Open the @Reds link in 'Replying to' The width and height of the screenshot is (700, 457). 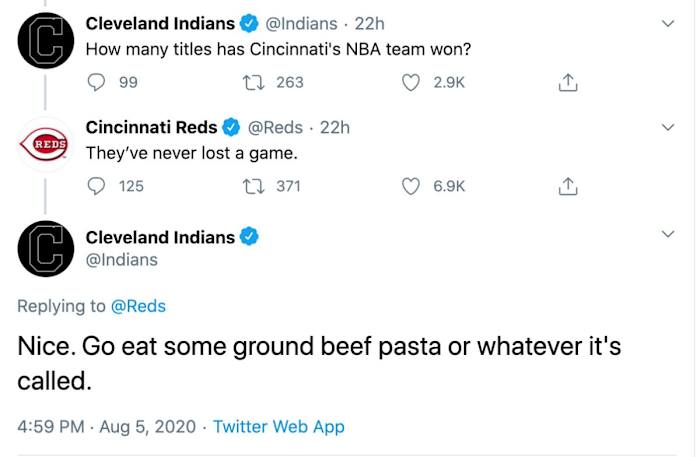tap(139, 306)
